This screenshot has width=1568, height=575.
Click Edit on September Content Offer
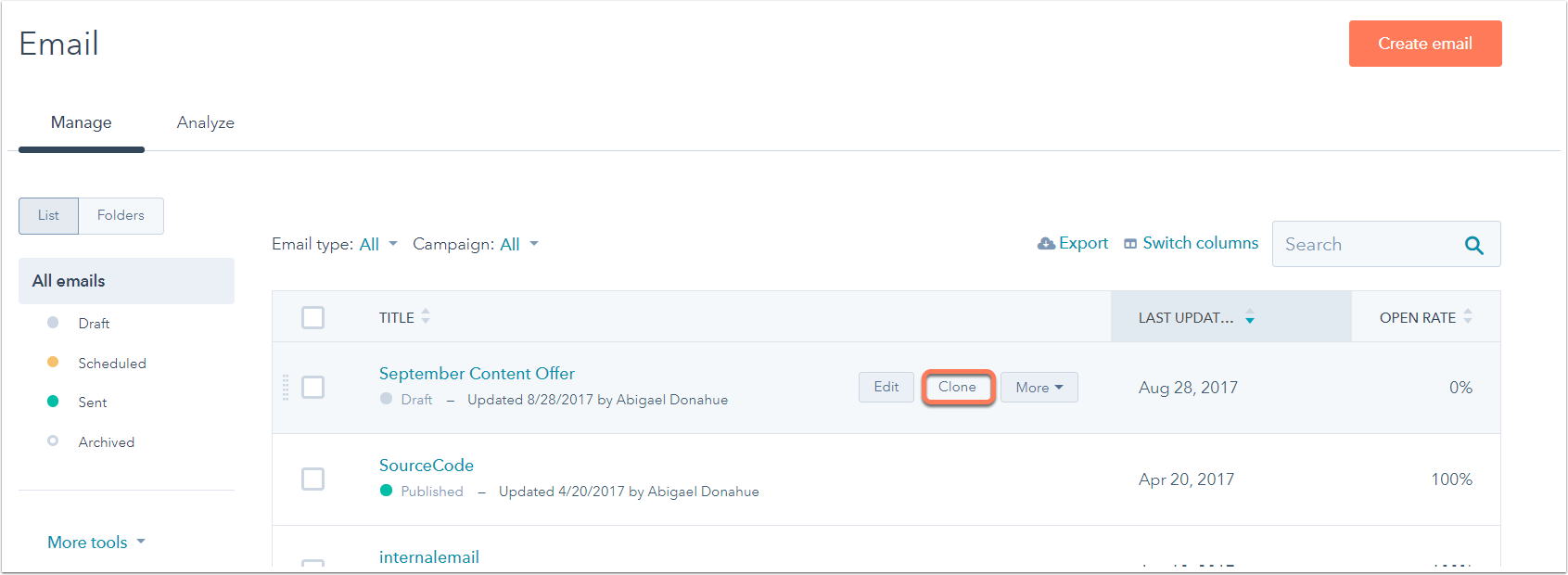pos(886,387)
